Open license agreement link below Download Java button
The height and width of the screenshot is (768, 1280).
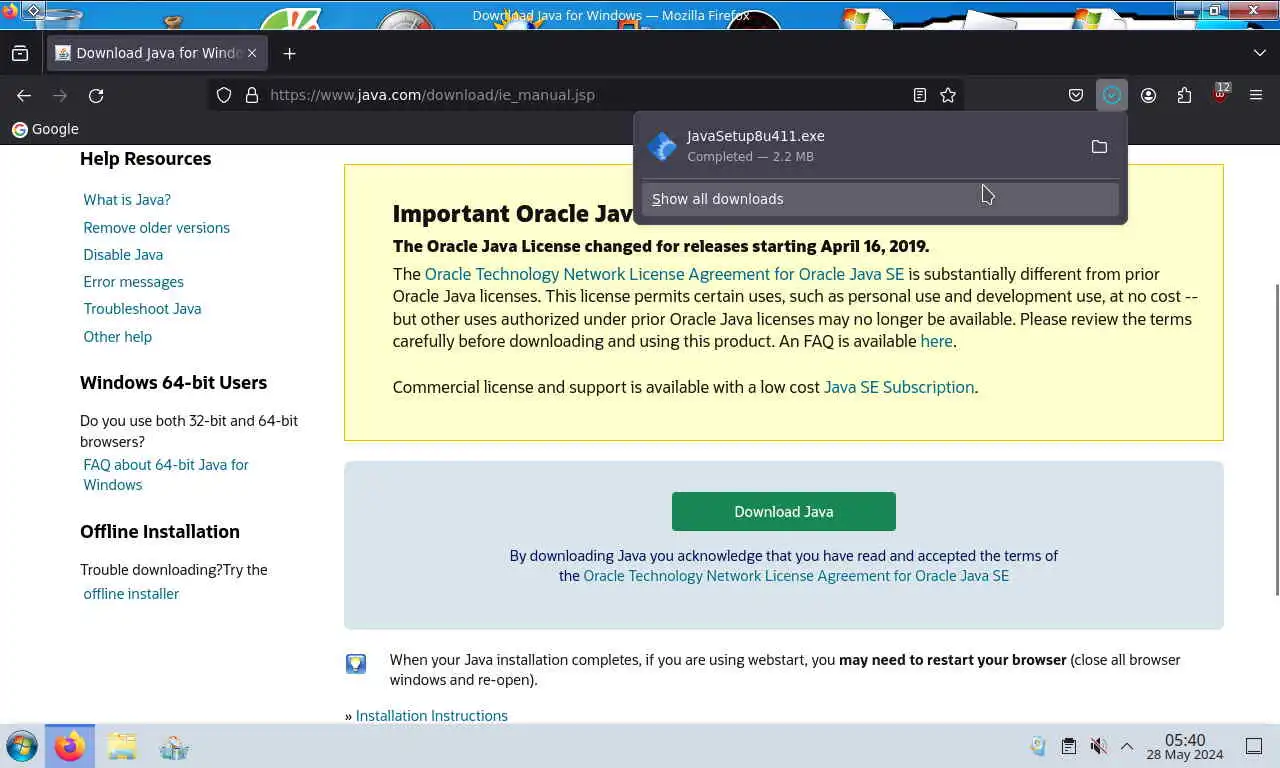click(796, 576)
